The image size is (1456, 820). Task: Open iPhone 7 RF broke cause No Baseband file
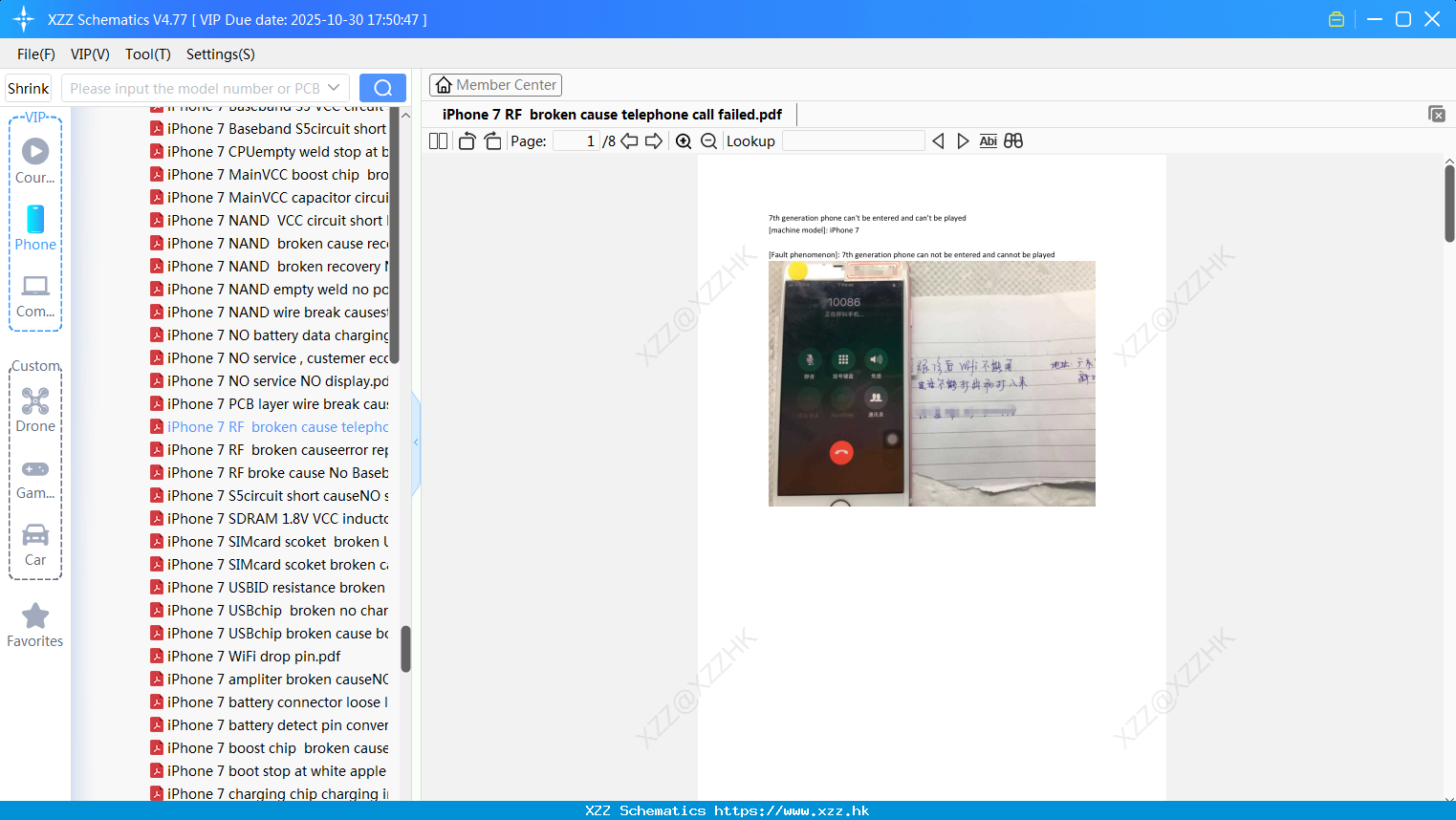click(269, 473)
